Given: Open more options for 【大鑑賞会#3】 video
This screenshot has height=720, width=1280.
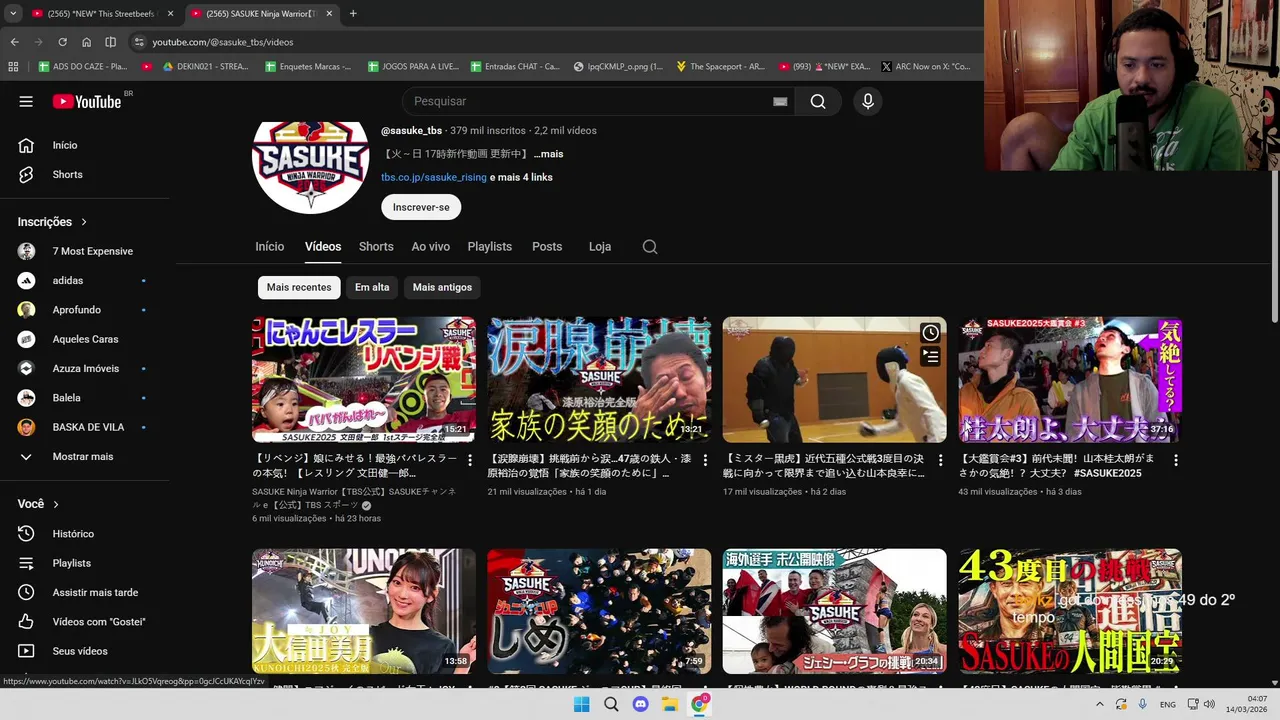Looking at the screenshot, I should point(1176,460).
